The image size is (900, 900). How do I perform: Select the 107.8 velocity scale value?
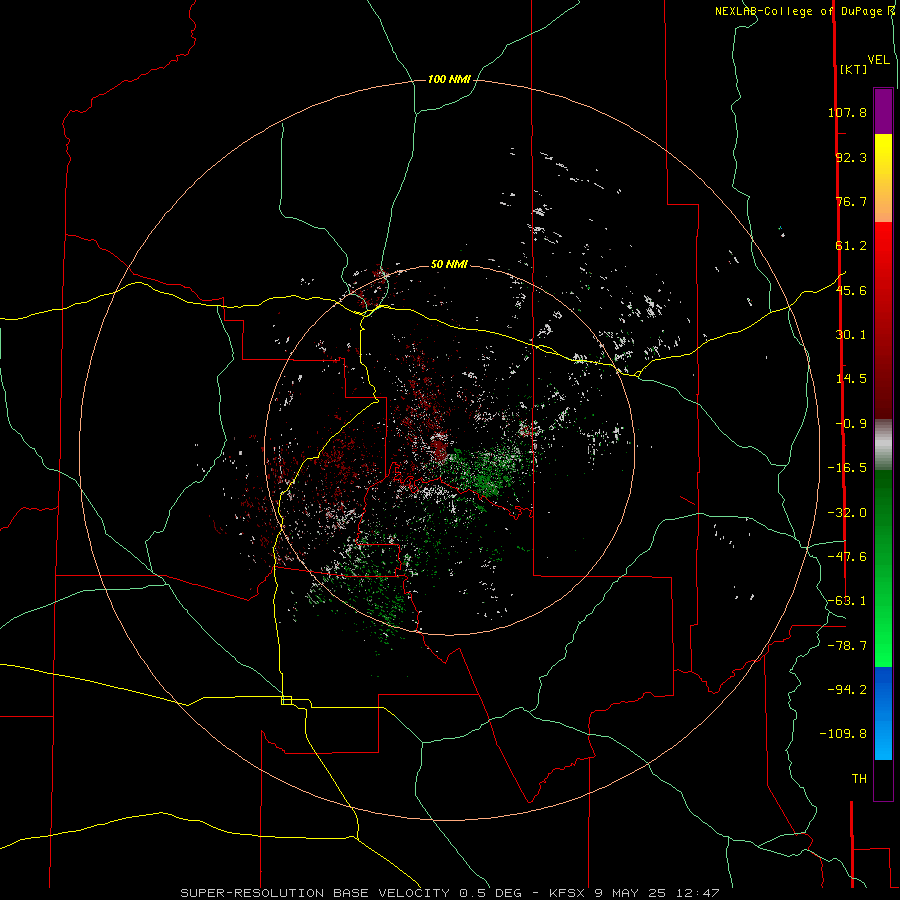847,112
